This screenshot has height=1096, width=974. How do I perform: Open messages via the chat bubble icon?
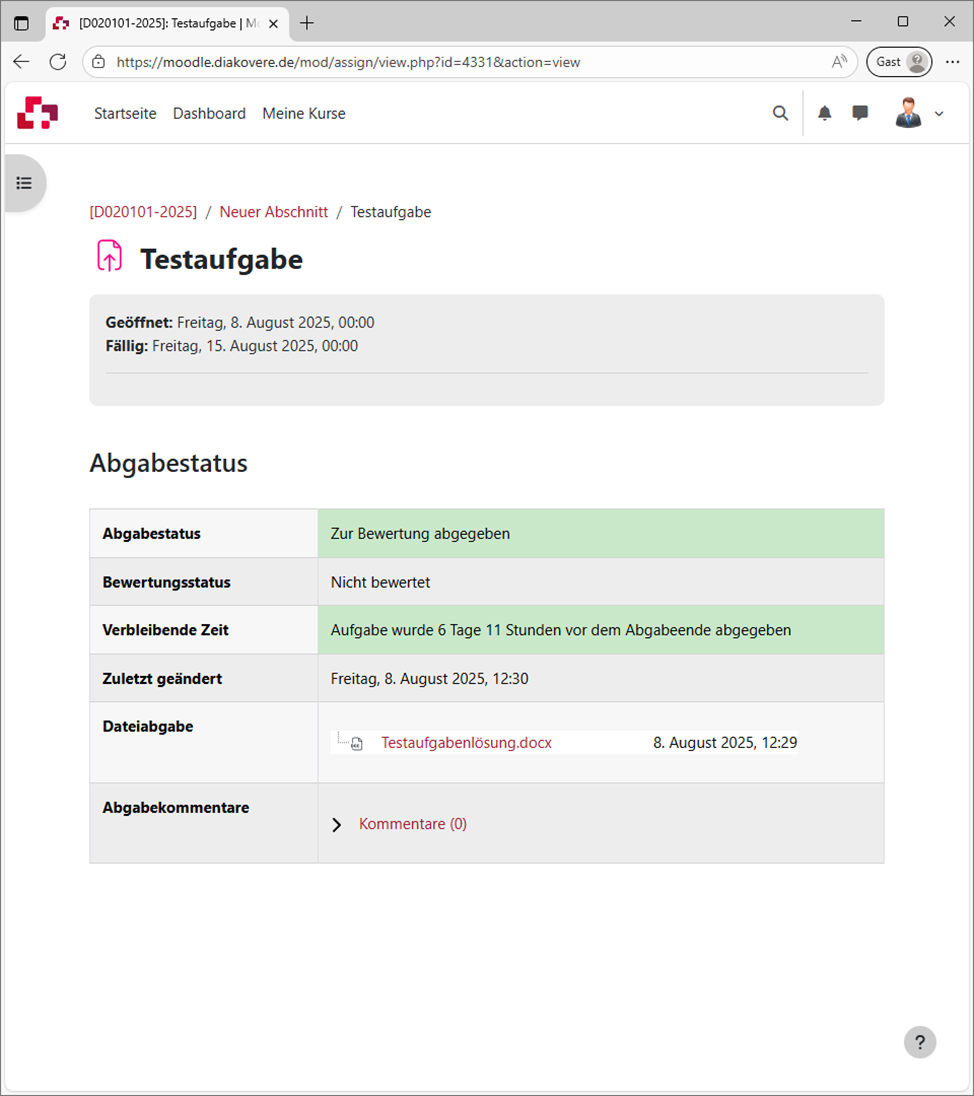[860, 113]
